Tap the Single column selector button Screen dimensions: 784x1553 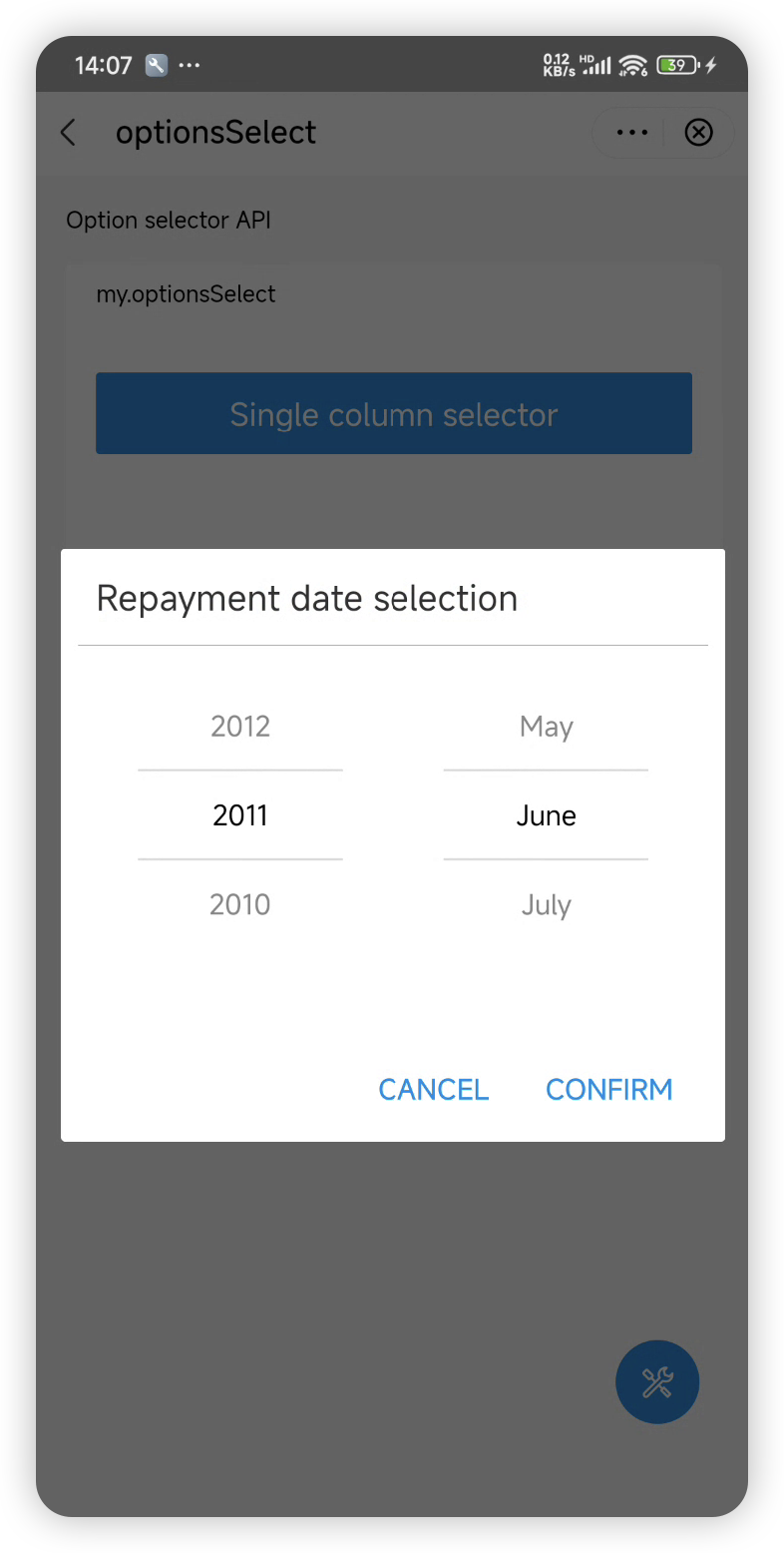point(394,413)
